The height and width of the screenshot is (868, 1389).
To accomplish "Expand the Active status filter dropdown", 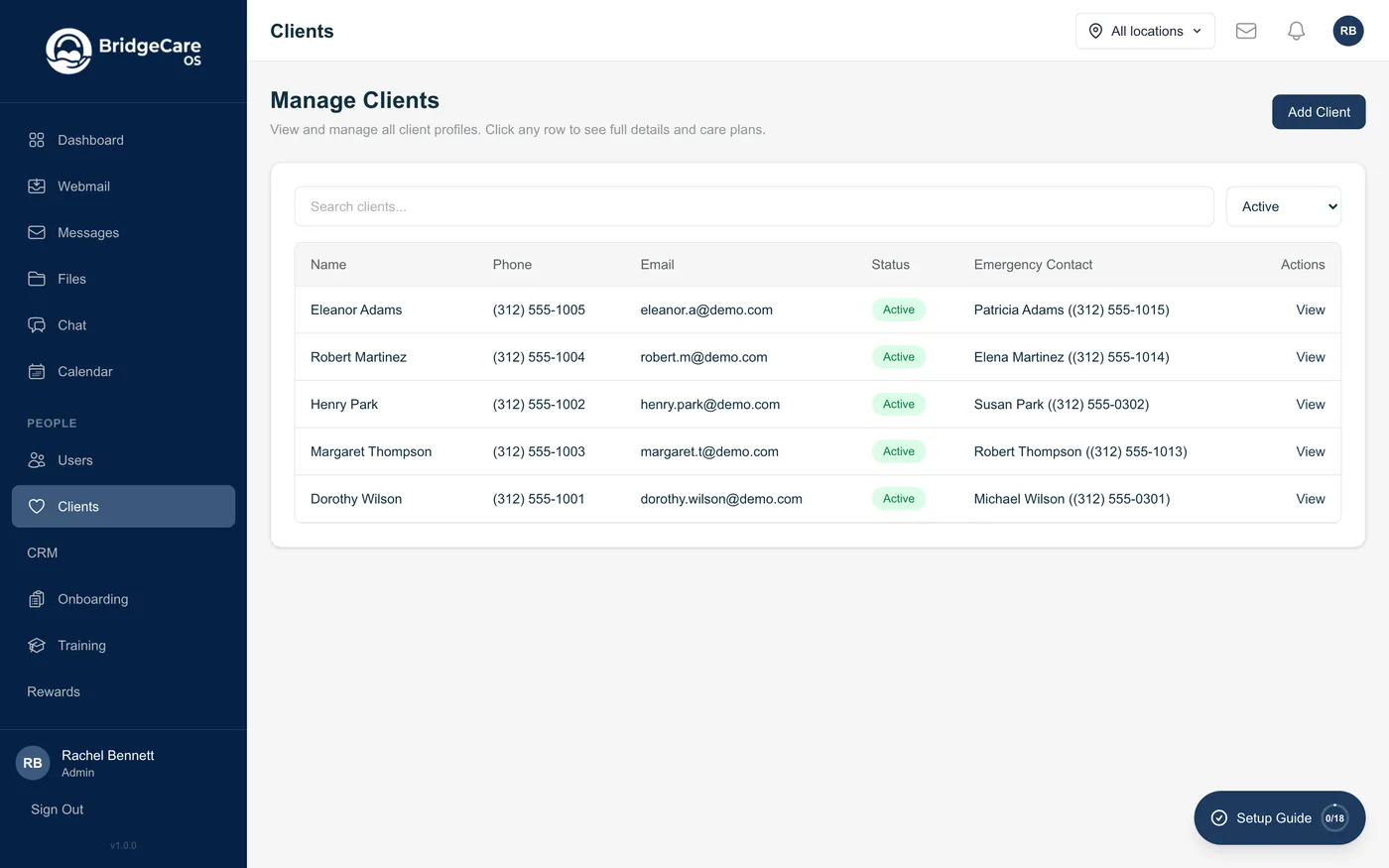I will tap(1284, 206).
